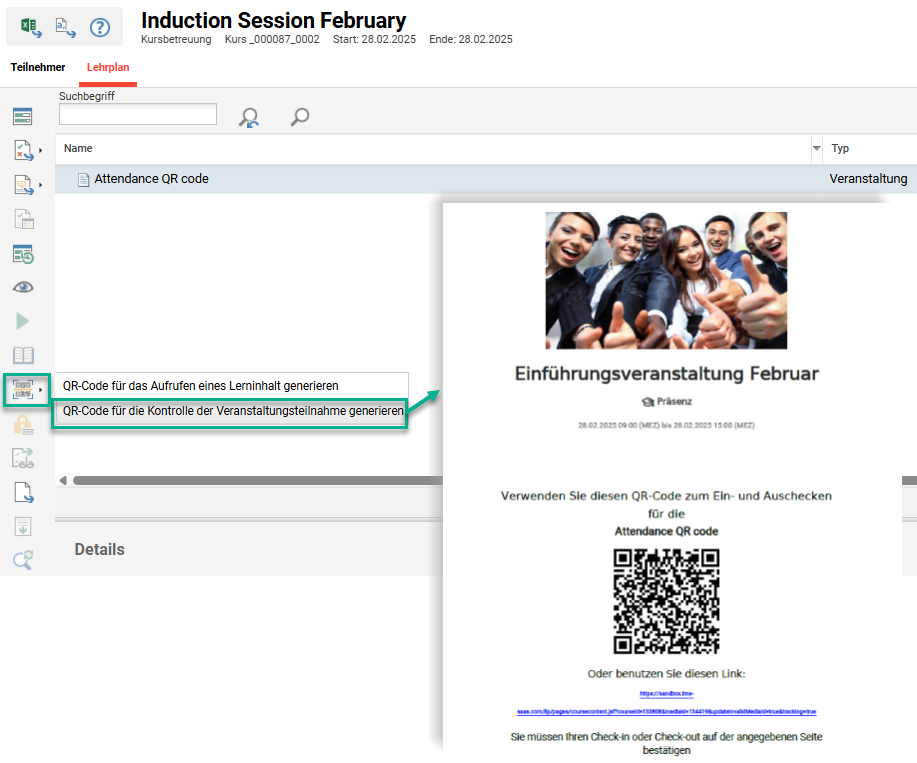The image size is (917, 763).
Task: Click the Details section heading
Action: coord(99,550)
